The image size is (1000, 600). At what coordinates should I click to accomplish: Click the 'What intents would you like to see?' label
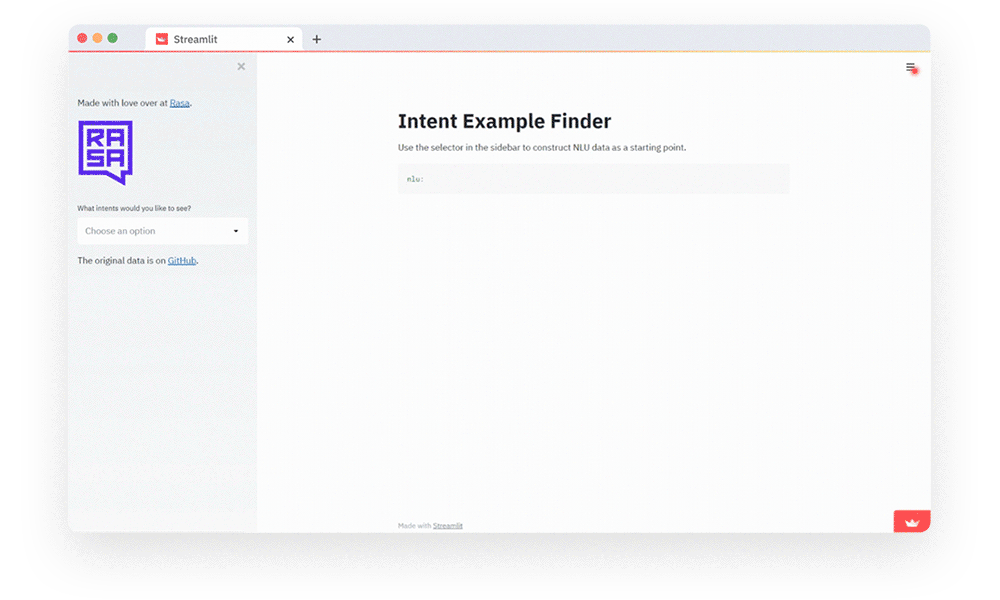134,208
